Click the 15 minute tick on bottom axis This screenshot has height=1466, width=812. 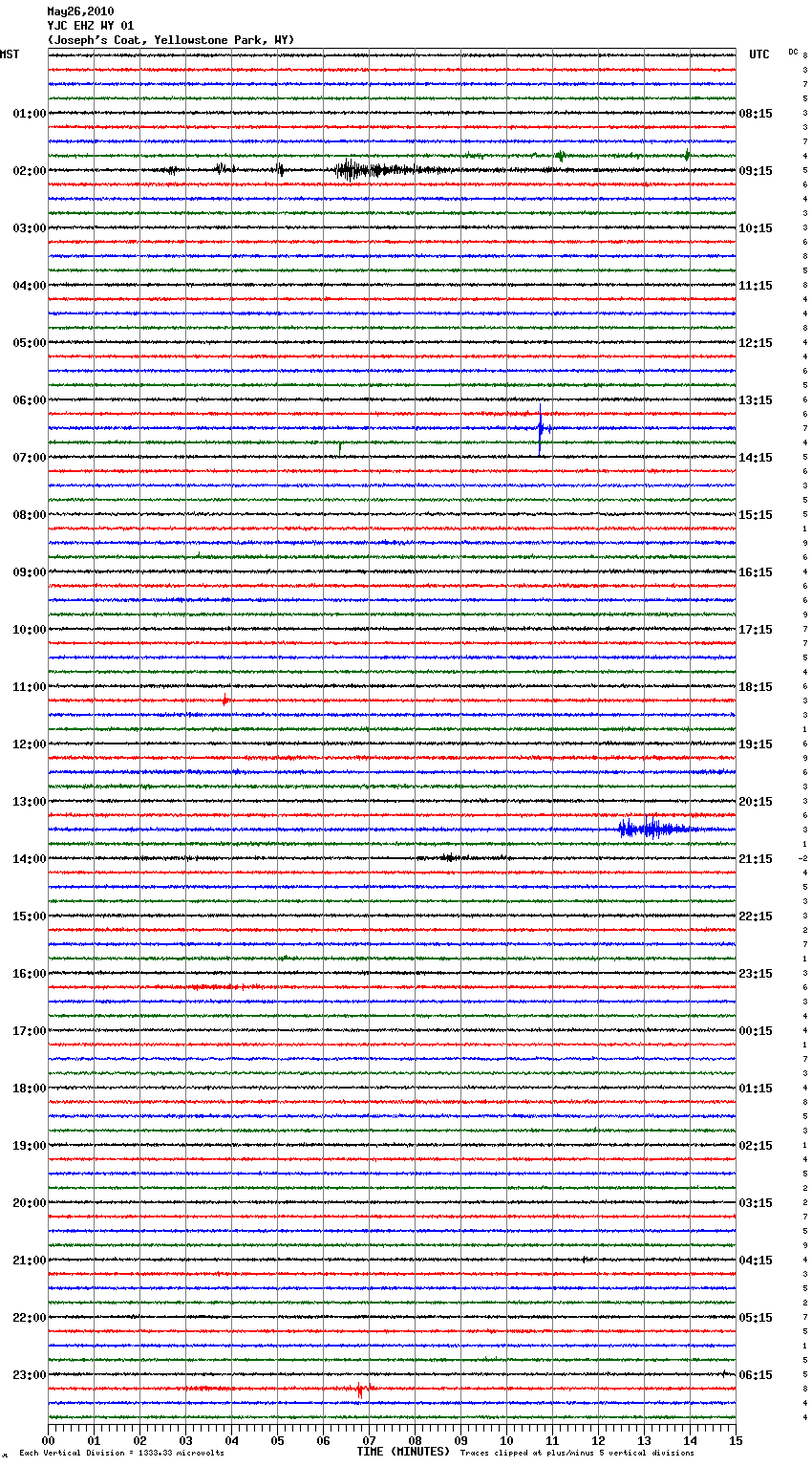click(736, 1440)
